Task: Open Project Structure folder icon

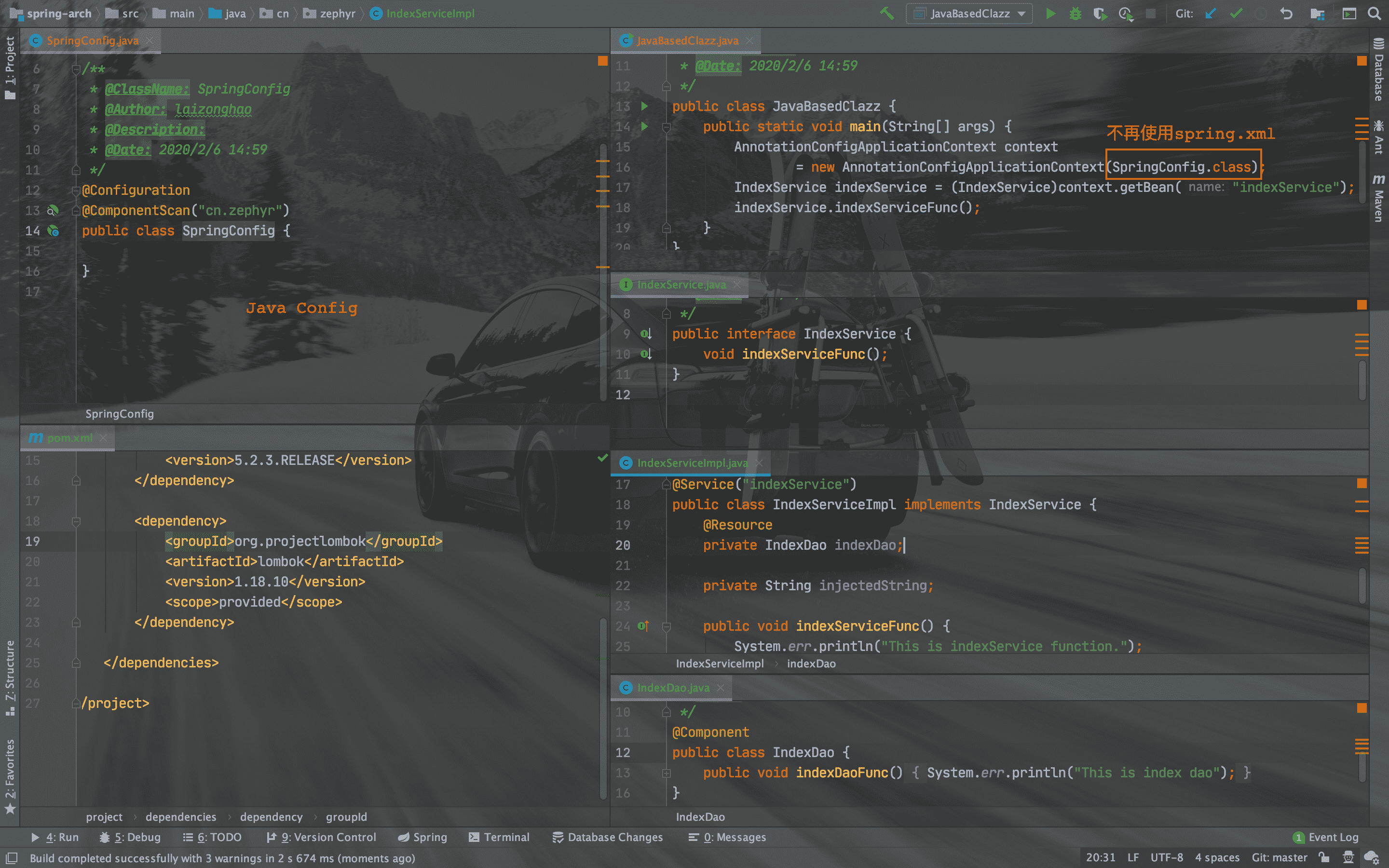Action: point(1317,13)
